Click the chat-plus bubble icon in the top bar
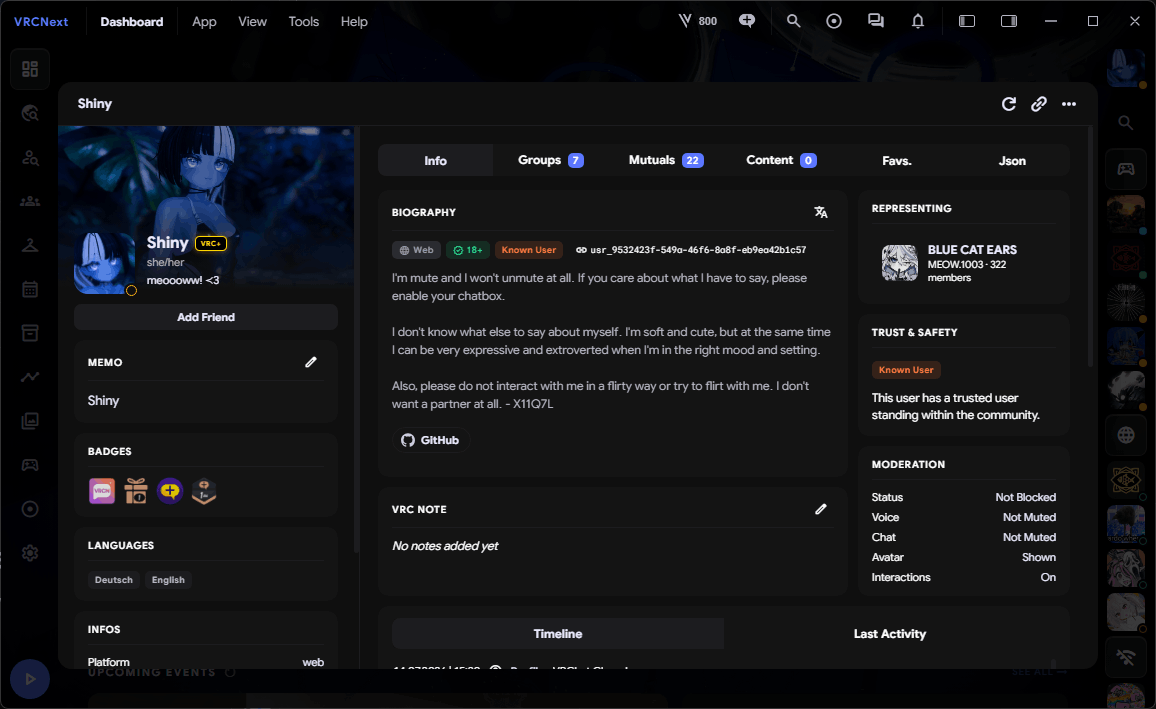Screen dimensions: 1156x709 [747, 21]
